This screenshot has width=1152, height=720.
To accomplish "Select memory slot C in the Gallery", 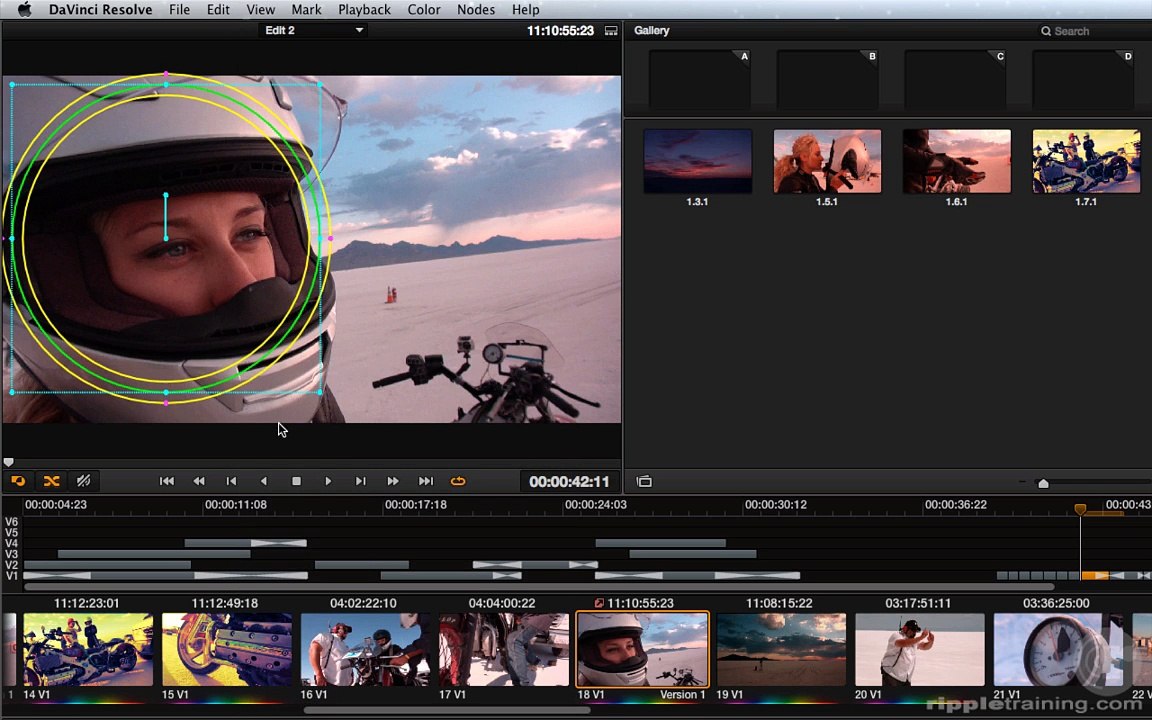I will click(x=955, y=79).
